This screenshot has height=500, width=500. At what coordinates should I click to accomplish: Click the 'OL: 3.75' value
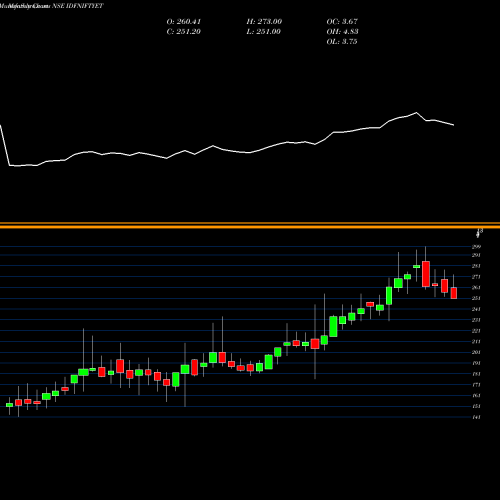click(342, 42)
